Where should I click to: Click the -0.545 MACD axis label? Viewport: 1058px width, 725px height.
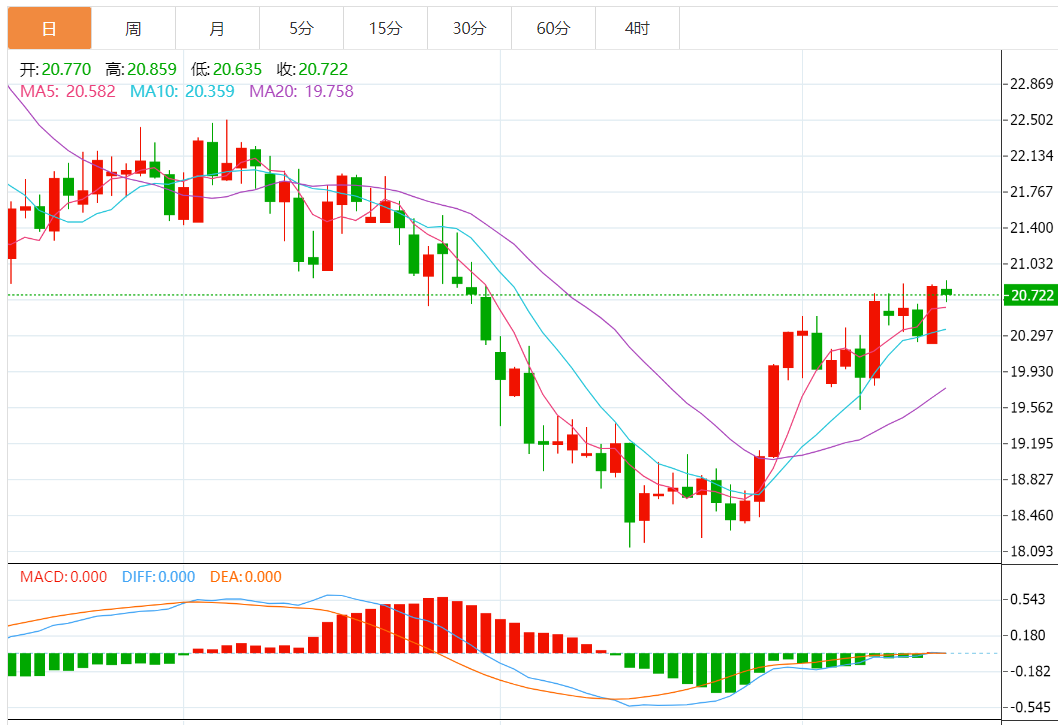click(1030, 707)
